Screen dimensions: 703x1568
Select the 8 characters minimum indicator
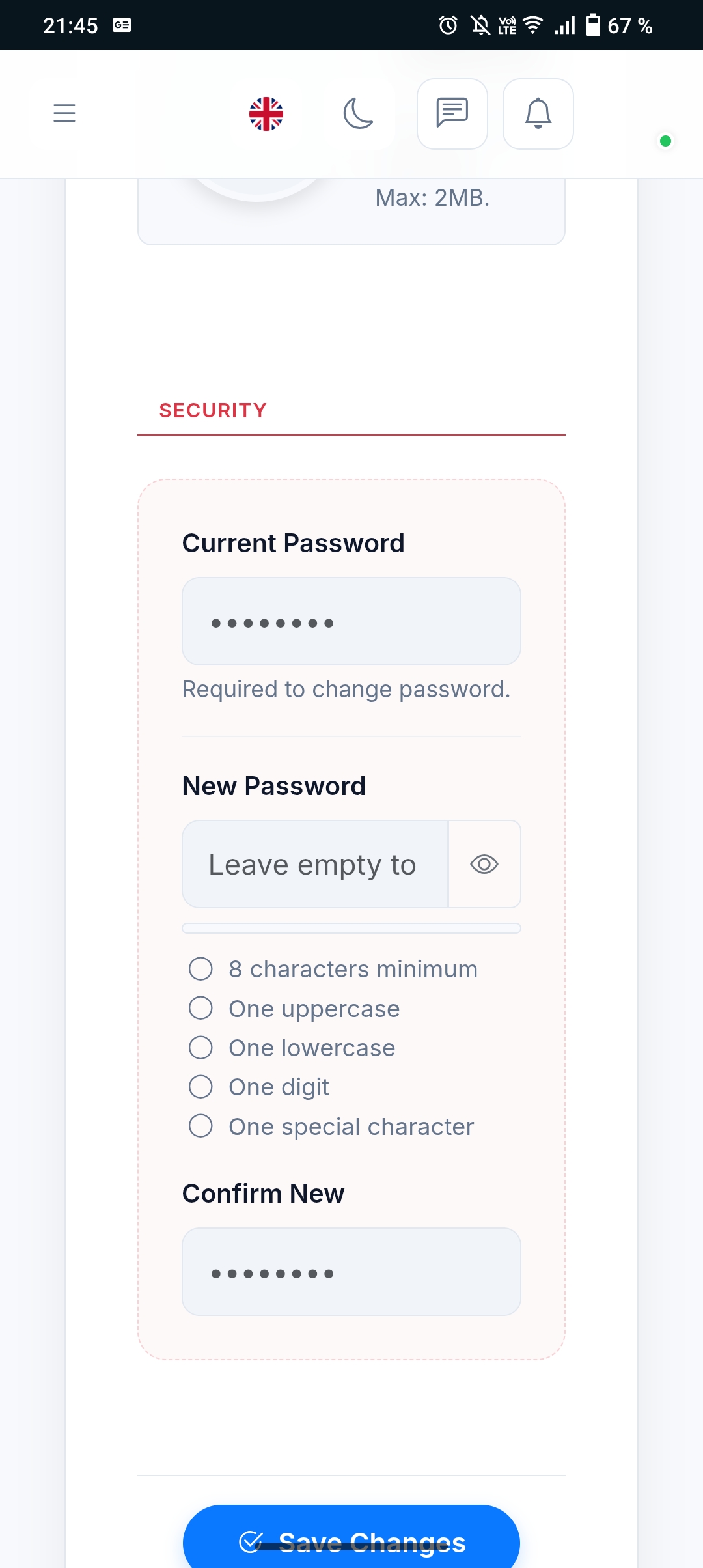(x=200, y=969)
